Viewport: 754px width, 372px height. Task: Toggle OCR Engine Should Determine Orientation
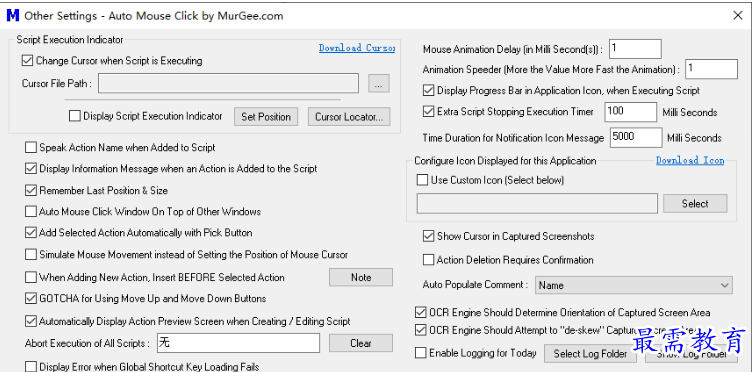(x=421, y=312)
